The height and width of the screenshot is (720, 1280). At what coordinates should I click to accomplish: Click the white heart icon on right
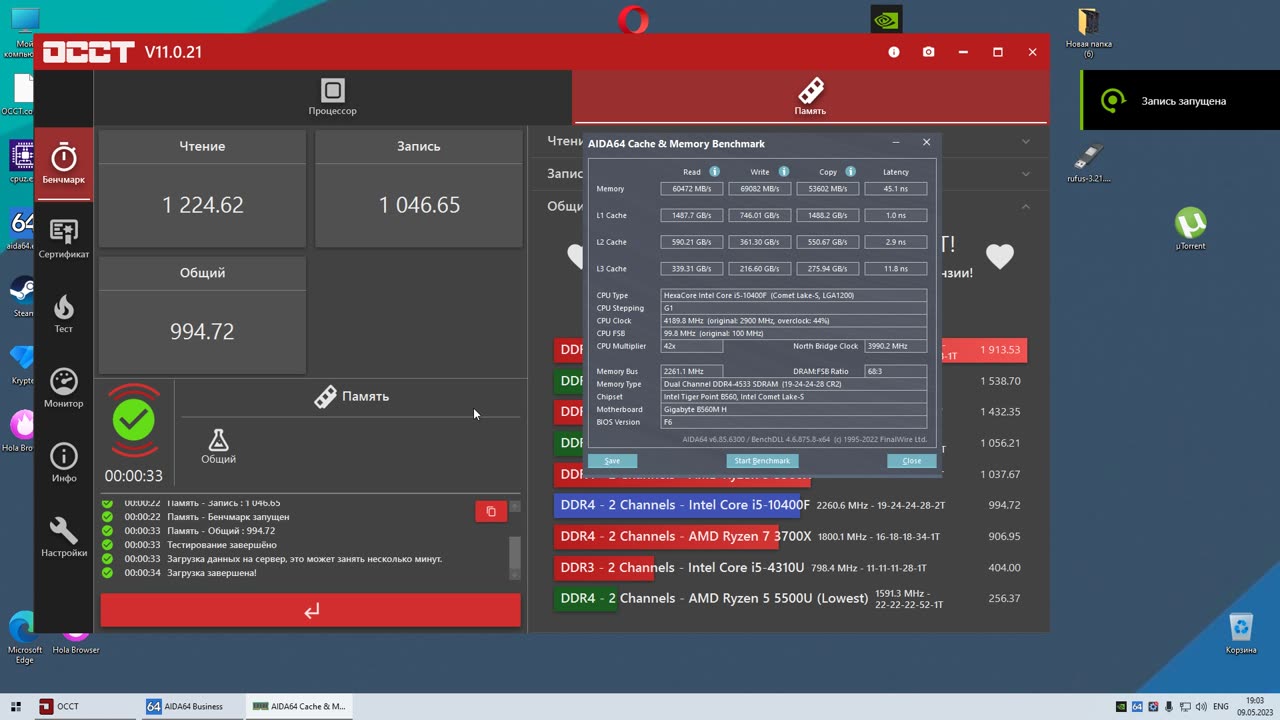point(1000,257)
